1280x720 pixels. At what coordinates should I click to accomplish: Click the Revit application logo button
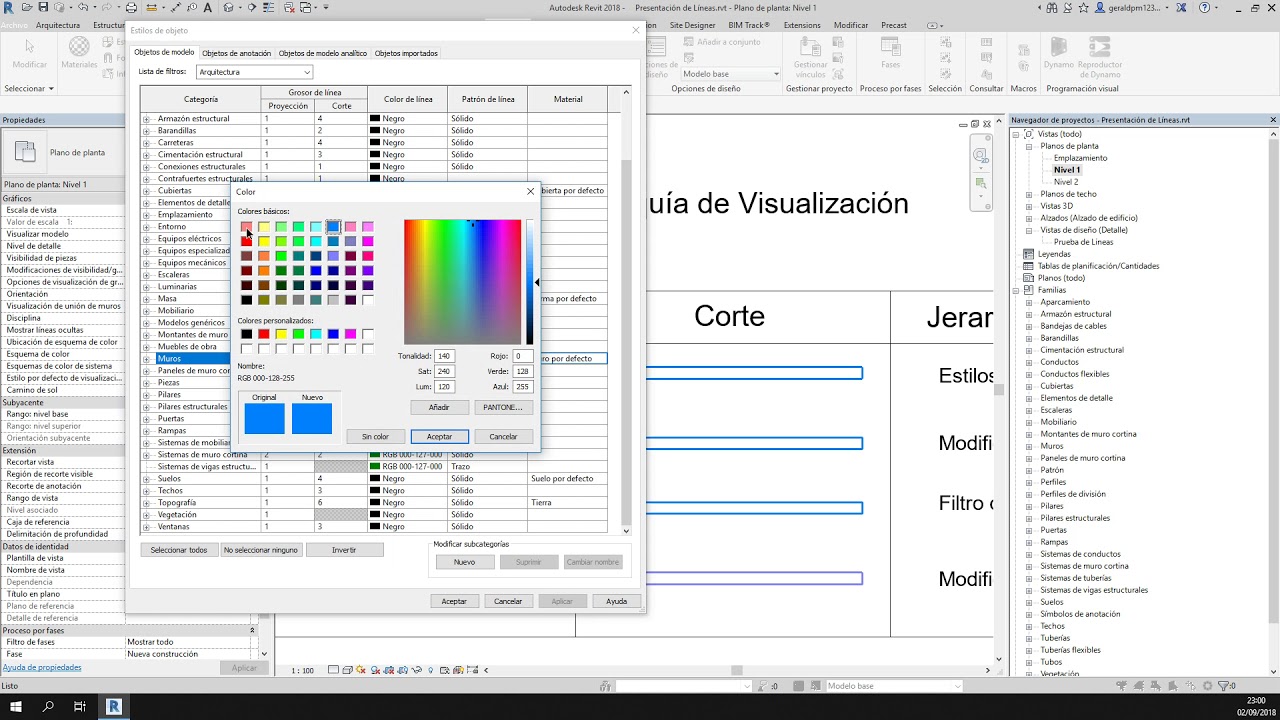(9, 8)
